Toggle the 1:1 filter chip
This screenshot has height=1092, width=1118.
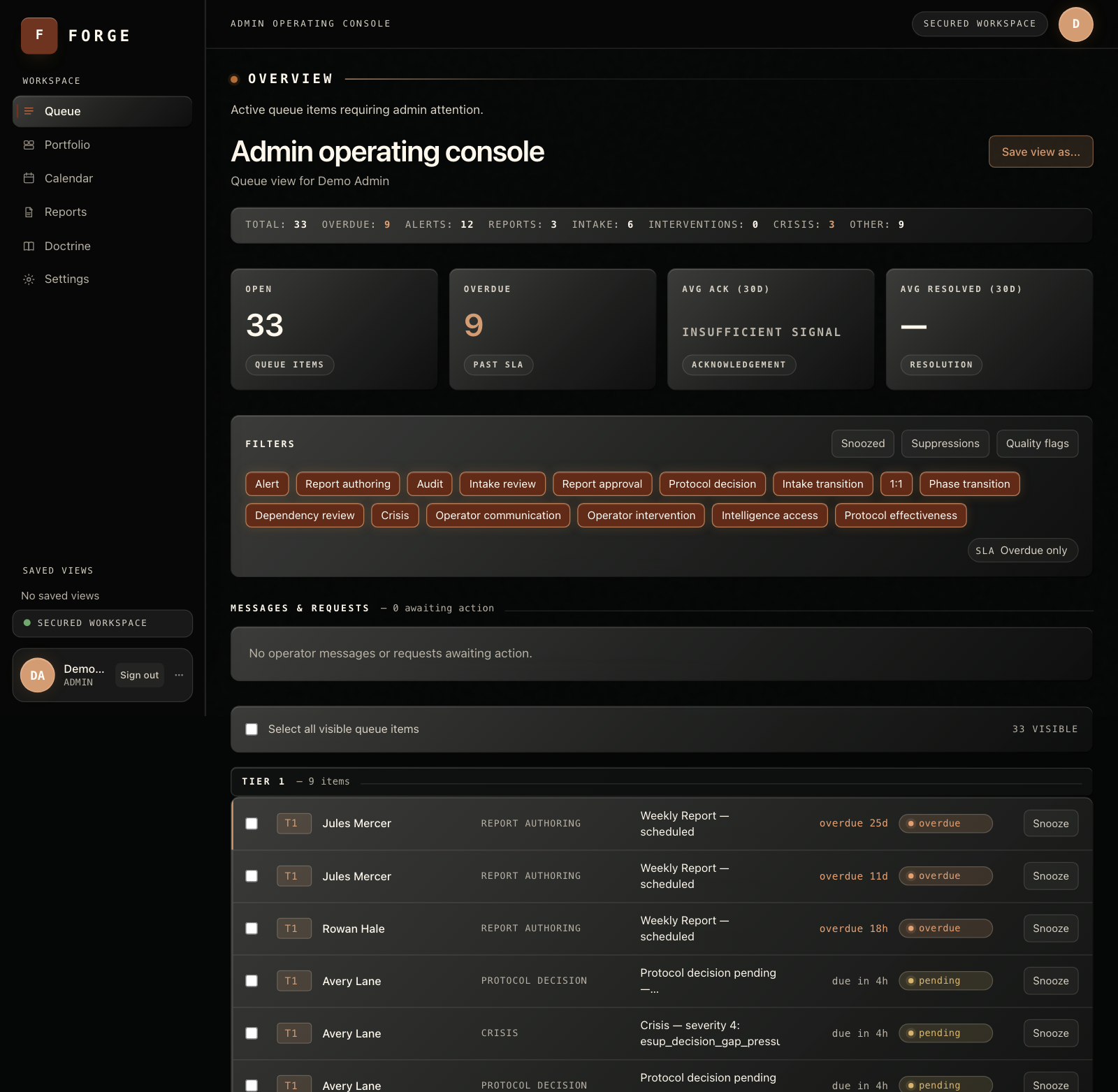click(896, 484)
